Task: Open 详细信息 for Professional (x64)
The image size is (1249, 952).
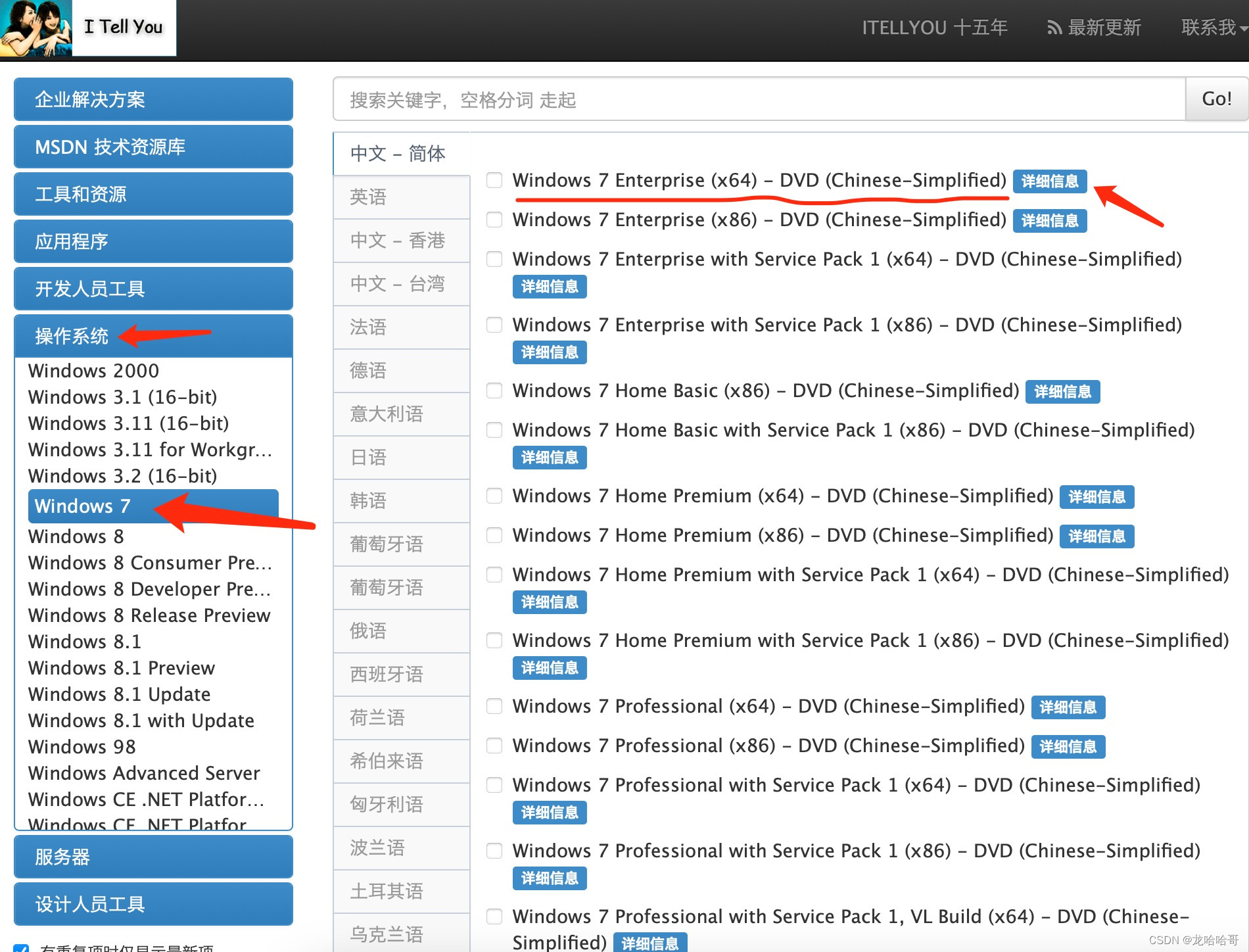Action: [x=1068, y=707]
